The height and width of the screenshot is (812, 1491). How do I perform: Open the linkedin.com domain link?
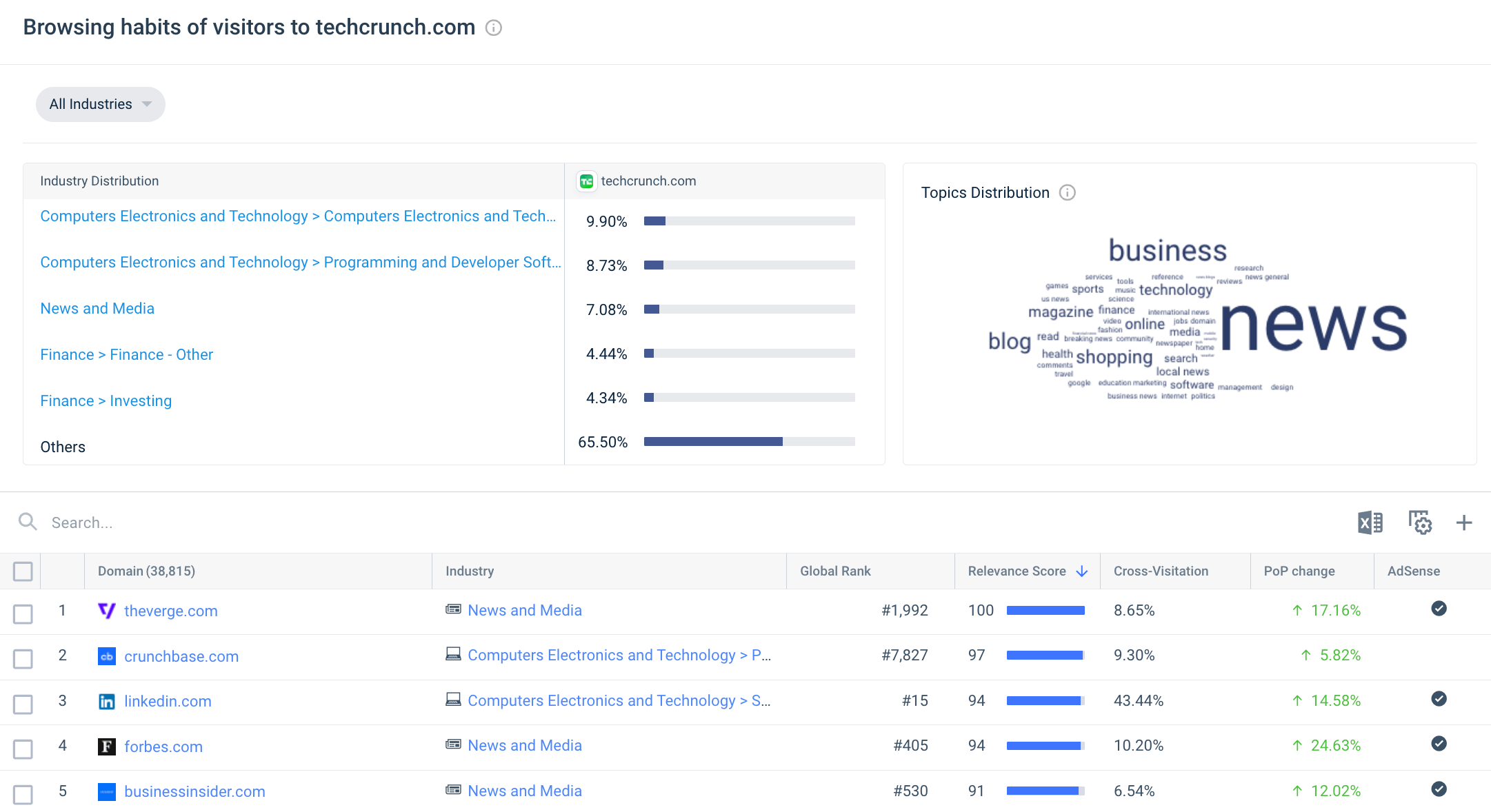pyautogui.click(x=168, y=702)
